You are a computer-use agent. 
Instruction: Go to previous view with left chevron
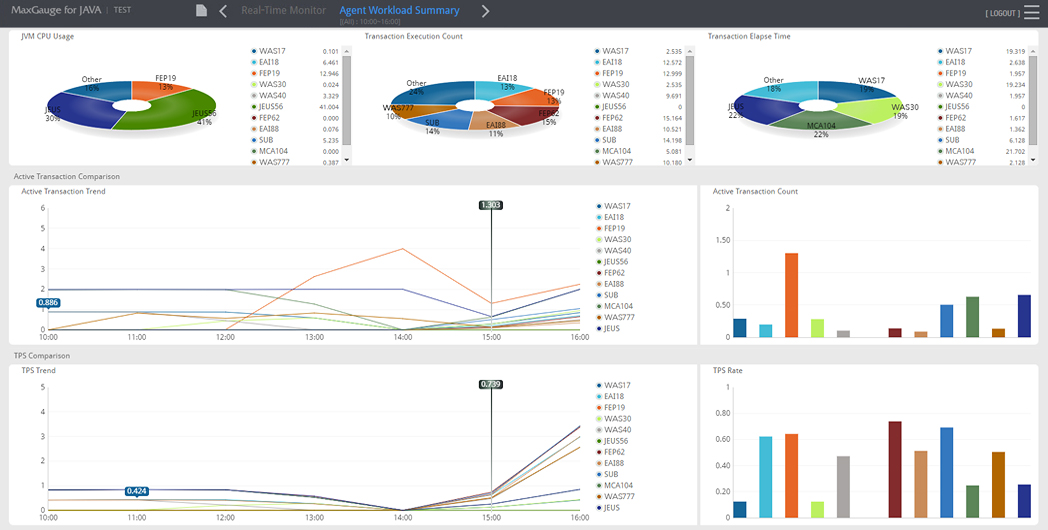tap(223, 11)
